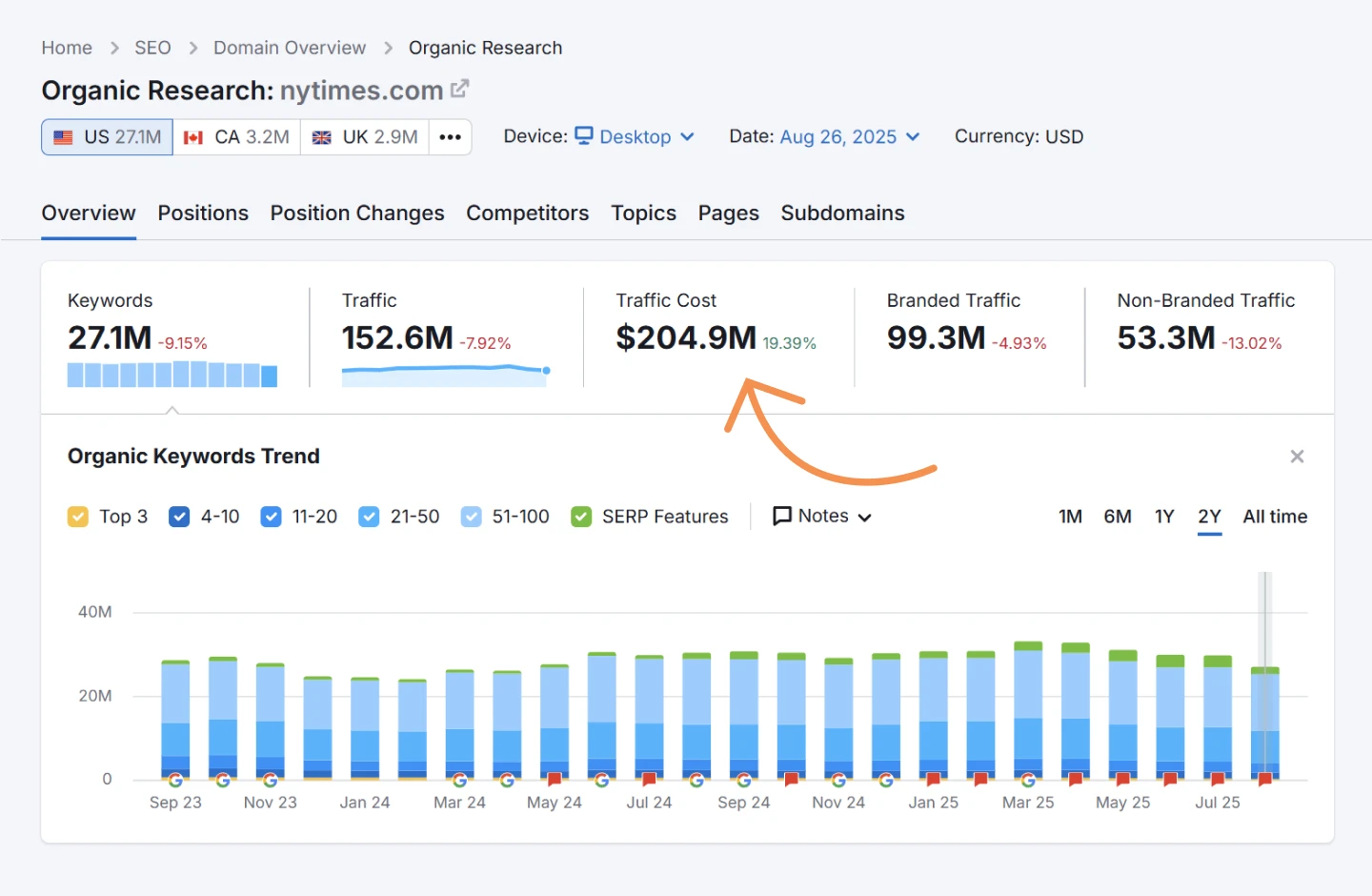Go to the Competitors tab

[528, 214]
